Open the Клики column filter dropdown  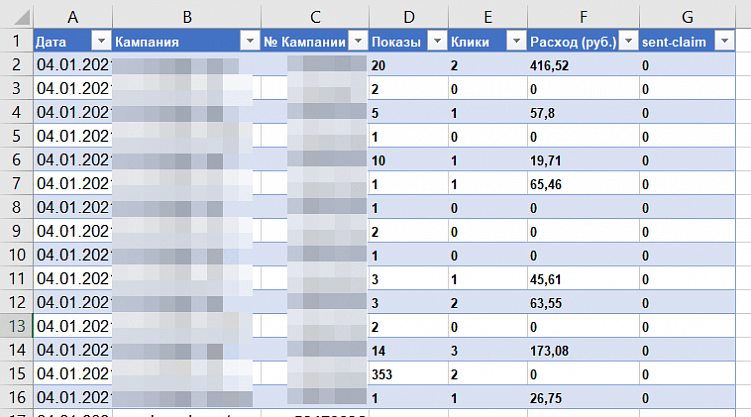click(516, 41)
